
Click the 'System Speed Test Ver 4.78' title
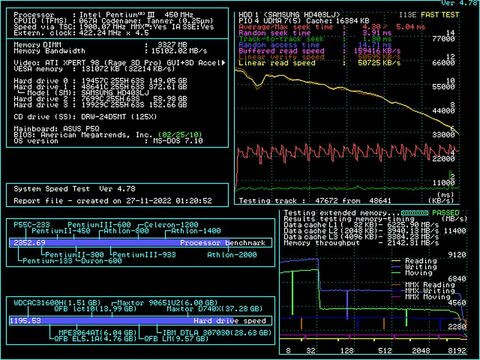[74, 189]
